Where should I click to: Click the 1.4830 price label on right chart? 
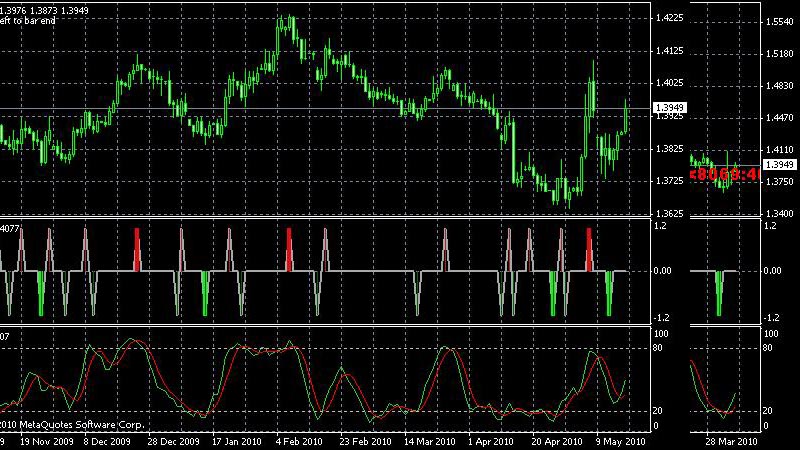point(780,86)
